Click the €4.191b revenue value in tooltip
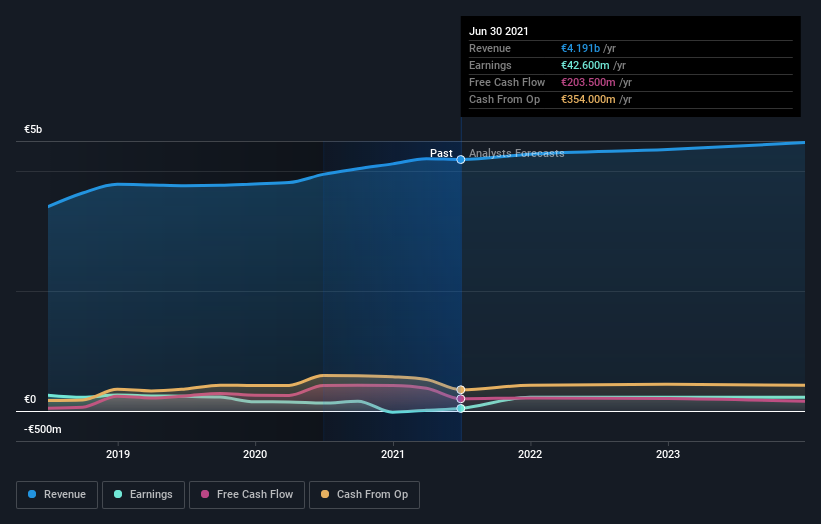 581,49
